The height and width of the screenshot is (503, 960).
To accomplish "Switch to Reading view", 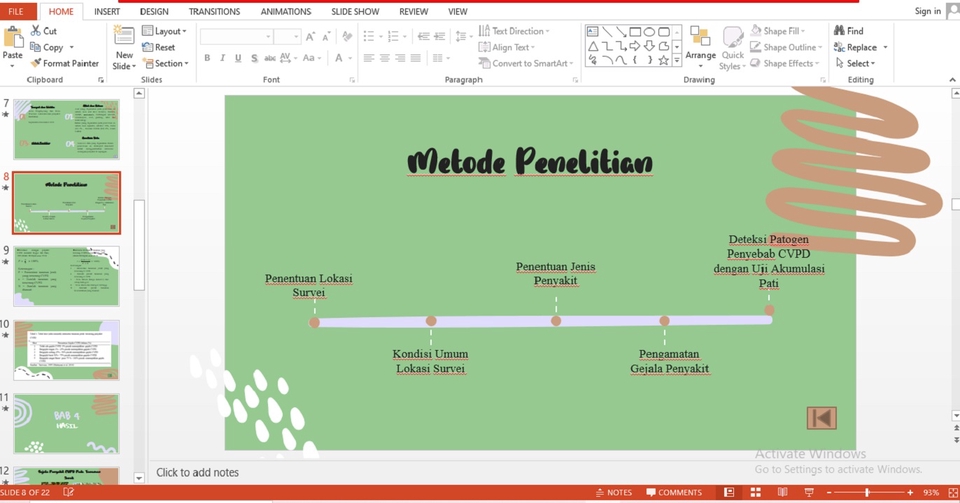I will (782, 493).
